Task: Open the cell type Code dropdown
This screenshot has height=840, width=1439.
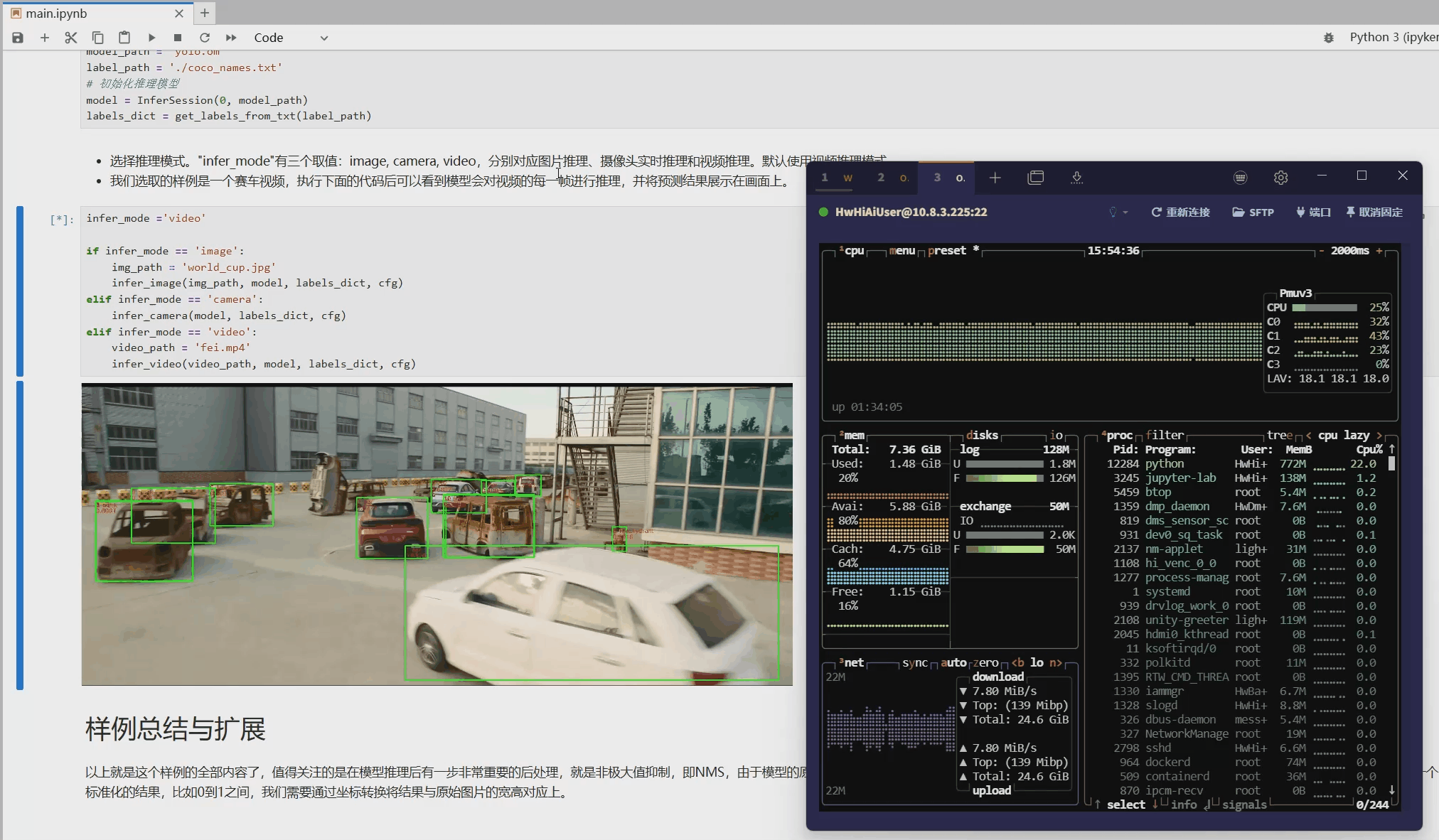Action: [291, 38]
